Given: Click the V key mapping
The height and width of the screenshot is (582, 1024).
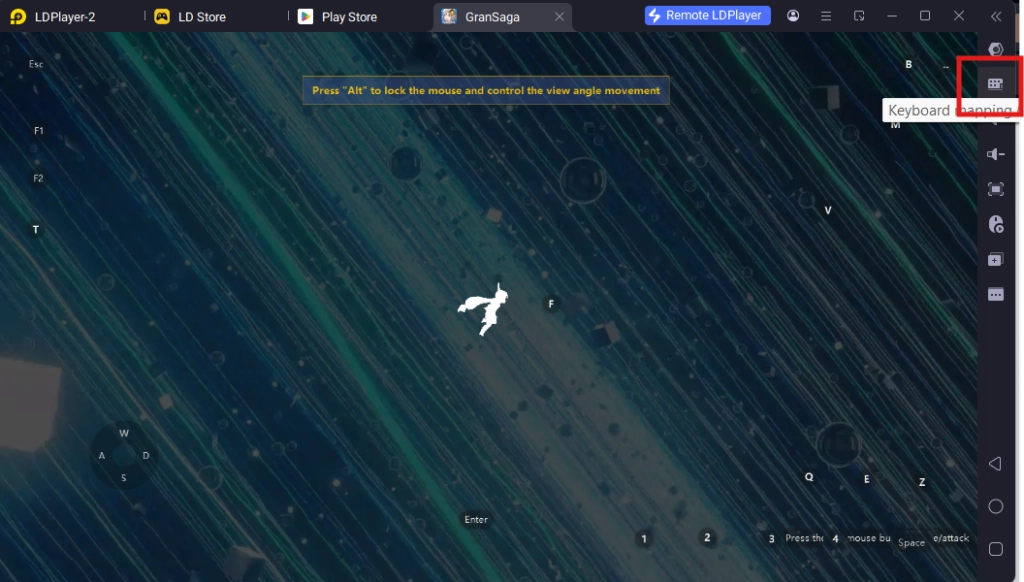Looking at the screenshot, I should pyautogui.click(x=827, y=210).
